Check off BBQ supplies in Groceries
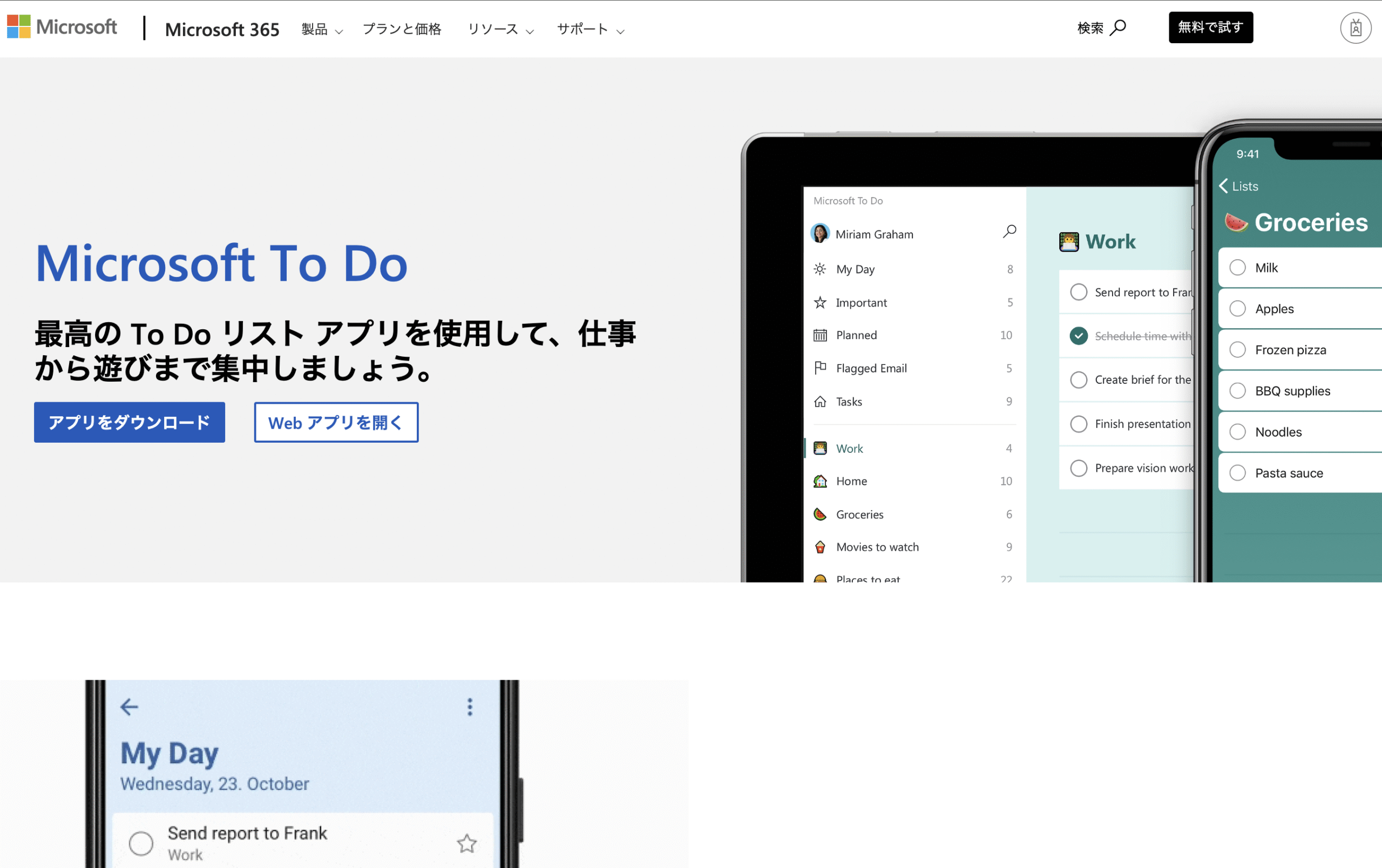Viewport: 1382px width, 868px height. pos(1237,391)
